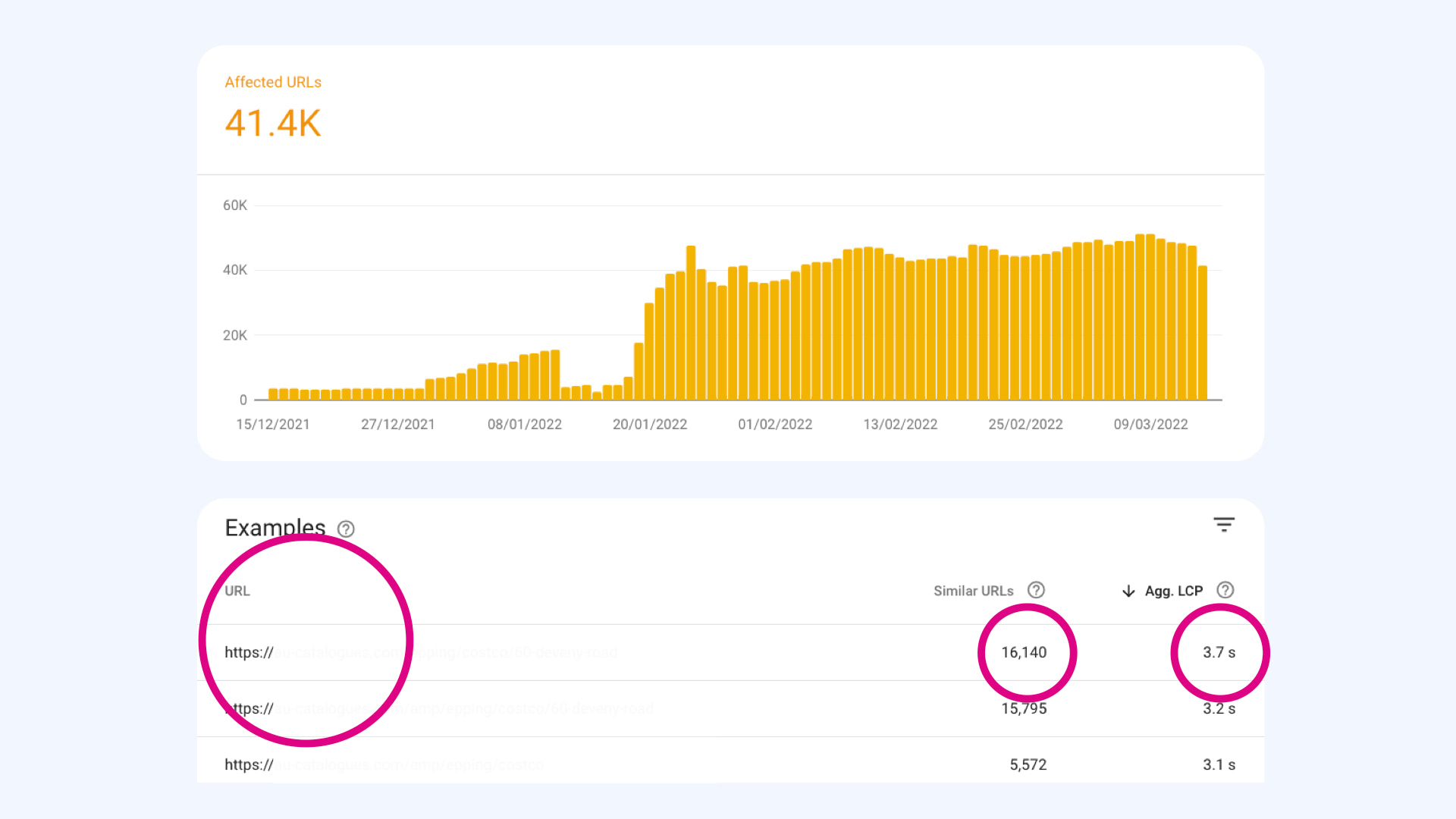Image resolution: width=1456 pixels, height=819 pixels.
Task: Click the help icon beside Examples heading
Action: pos(347,529)
